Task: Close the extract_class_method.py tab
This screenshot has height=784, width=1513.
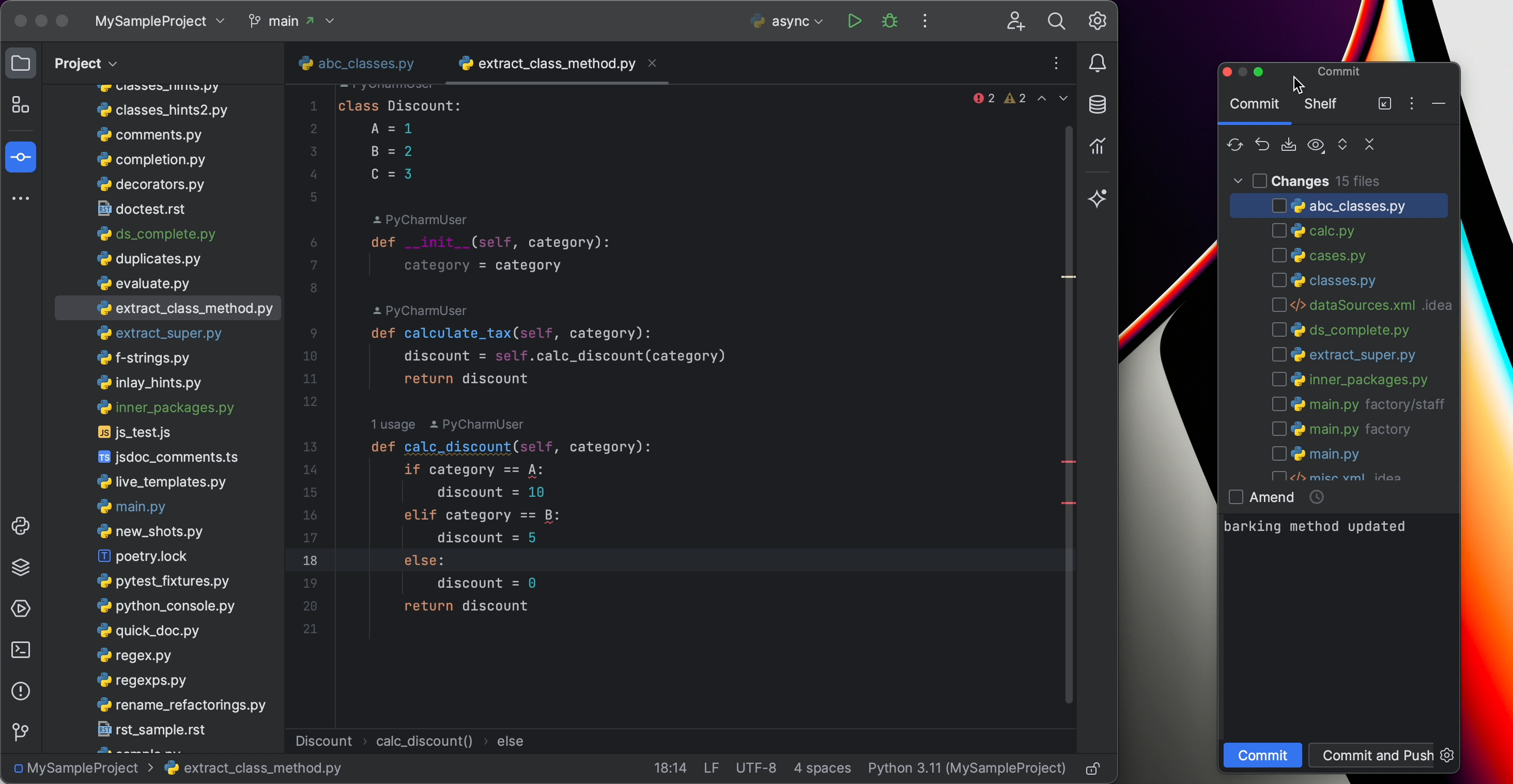Action: [652, 64]
